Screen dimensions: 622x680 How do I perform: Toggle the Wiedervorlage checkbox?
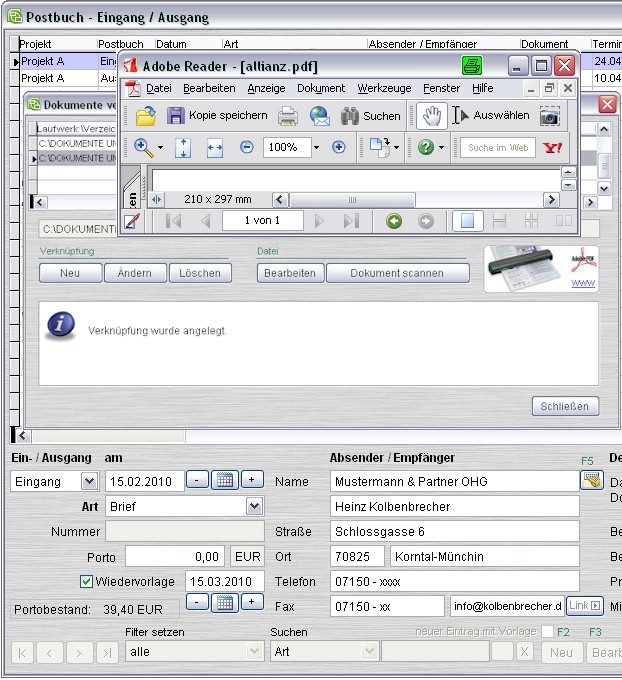86,581
